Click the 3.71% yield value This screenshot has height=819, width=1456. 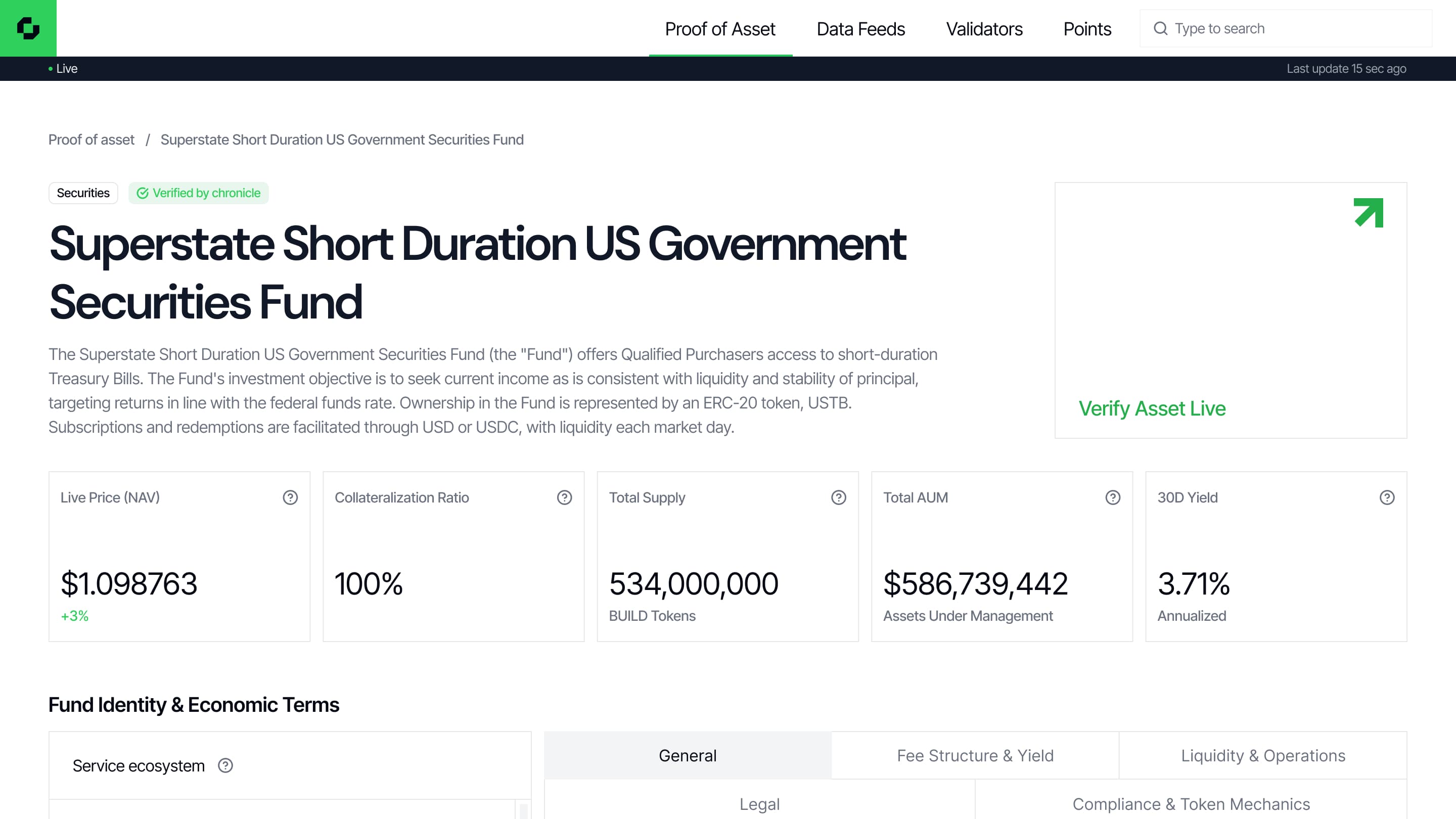(1193, 583)
